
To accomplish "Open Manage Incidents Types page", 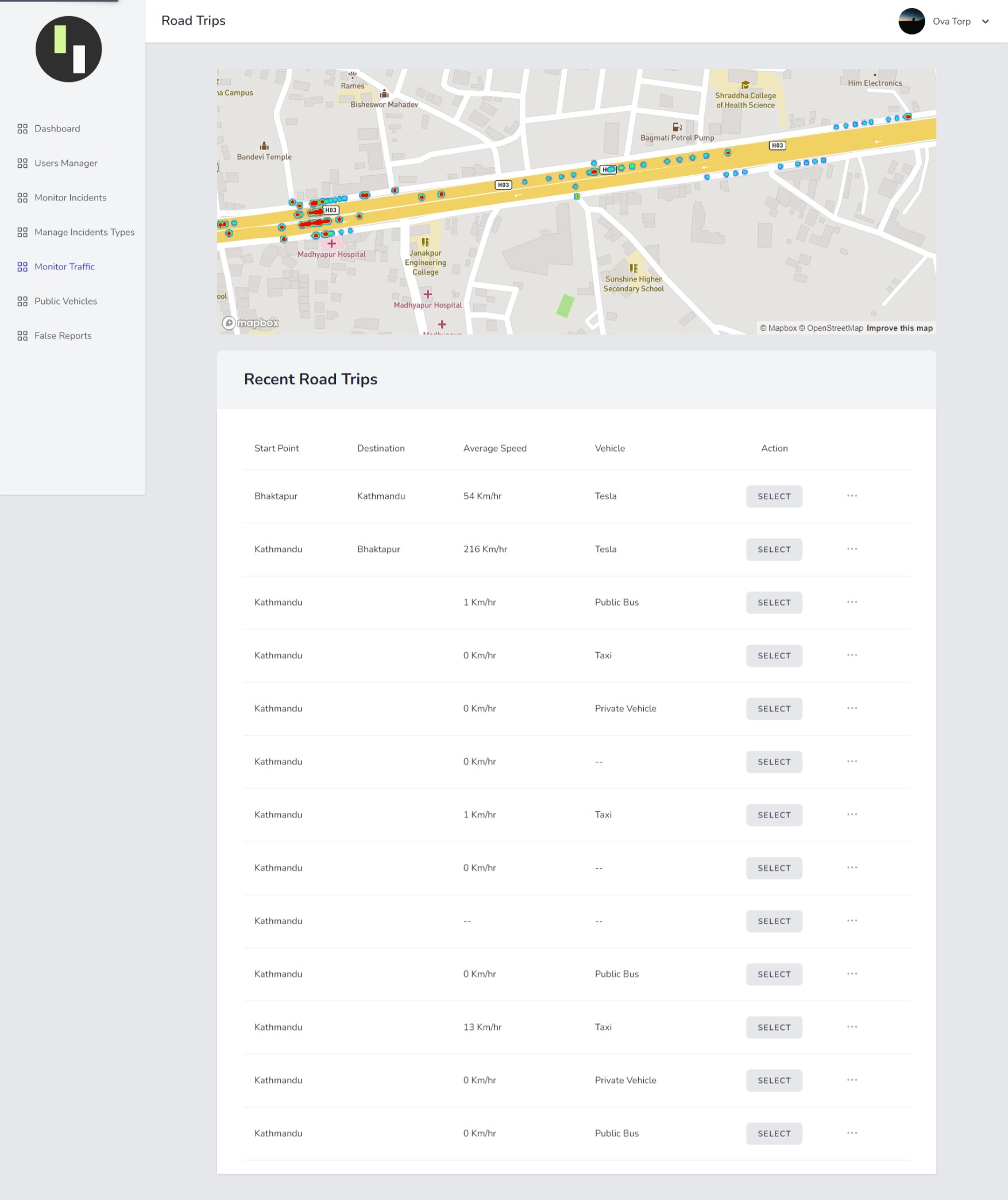I will 84,232.
